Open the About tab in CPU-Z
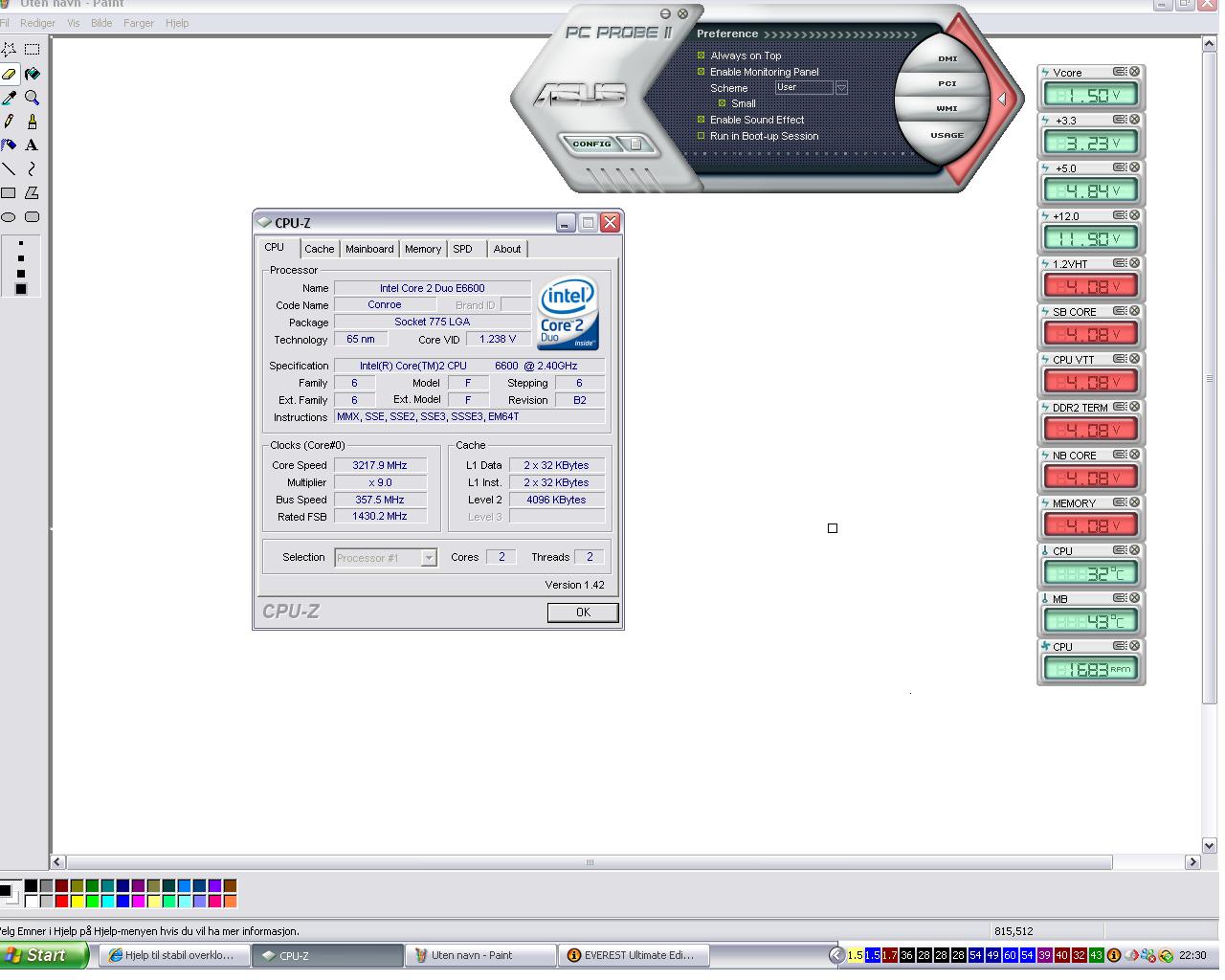Screen dimensions: 1225x980 pyautogui.click(x=507, y=249)
